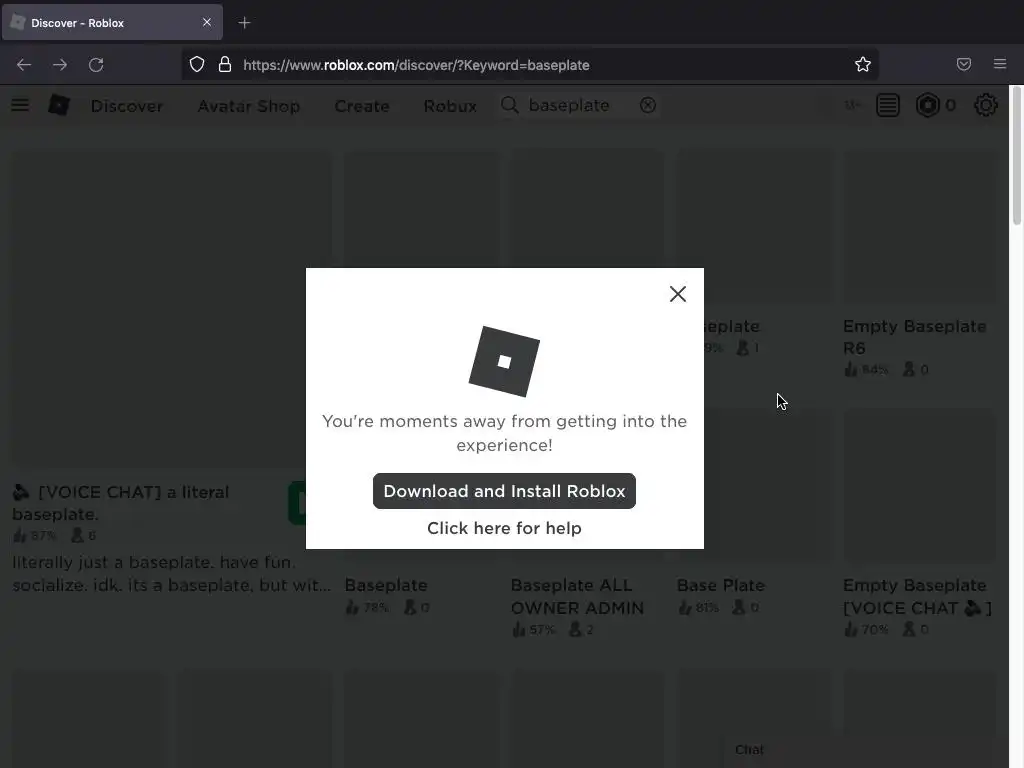1024x768 pixels.
Task: Open a new browser tab
Action: pos(244,23)
